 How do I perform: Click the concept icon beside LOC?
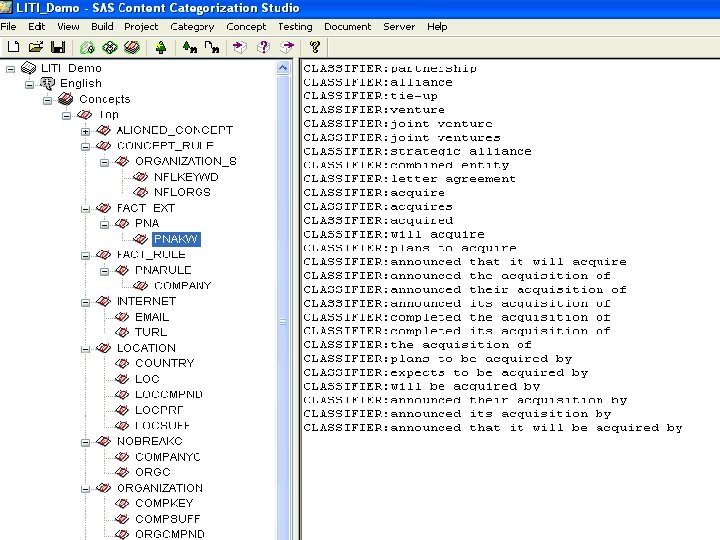[x=122, y=379]
